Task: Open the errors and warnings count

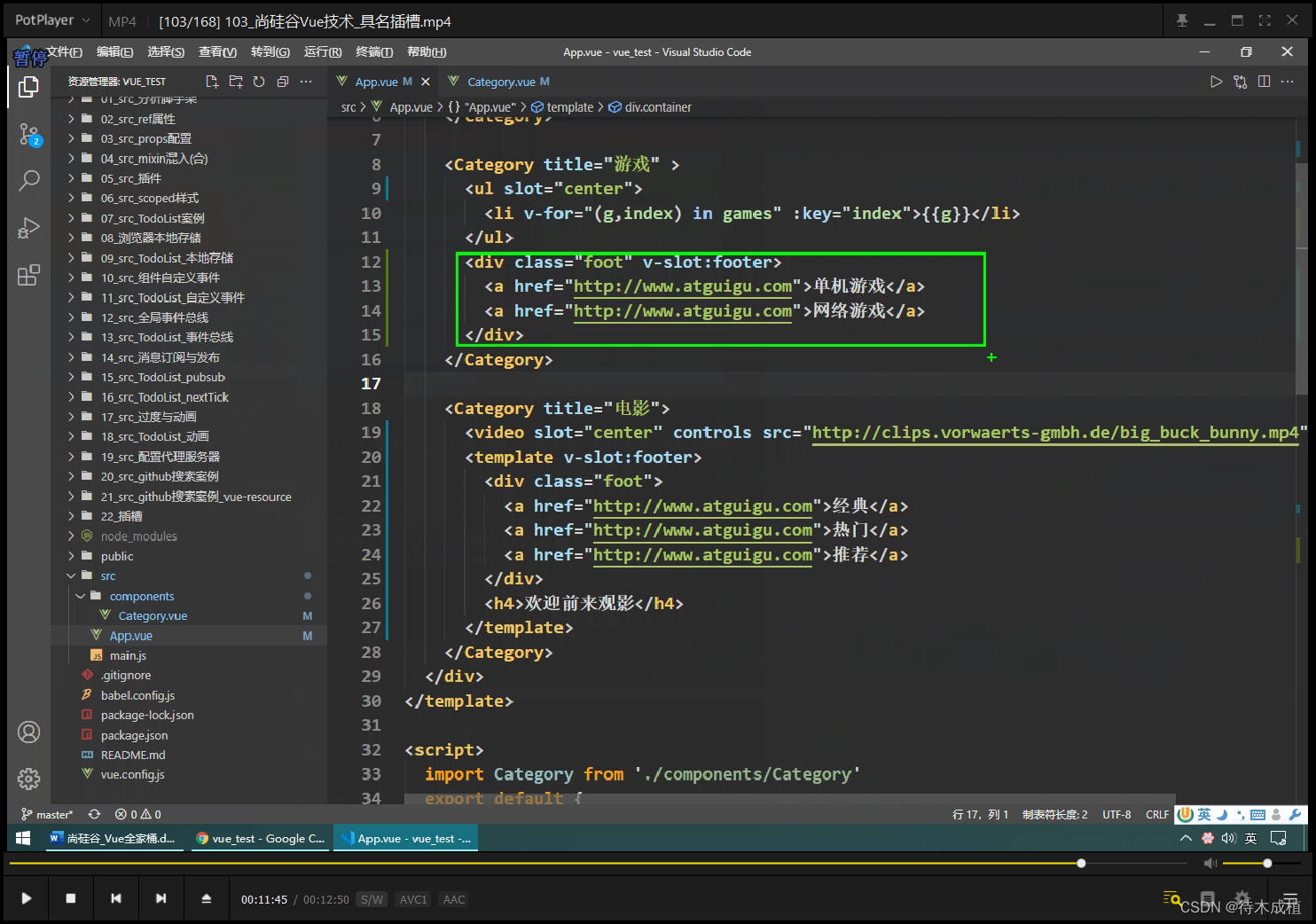Action: 138,814
